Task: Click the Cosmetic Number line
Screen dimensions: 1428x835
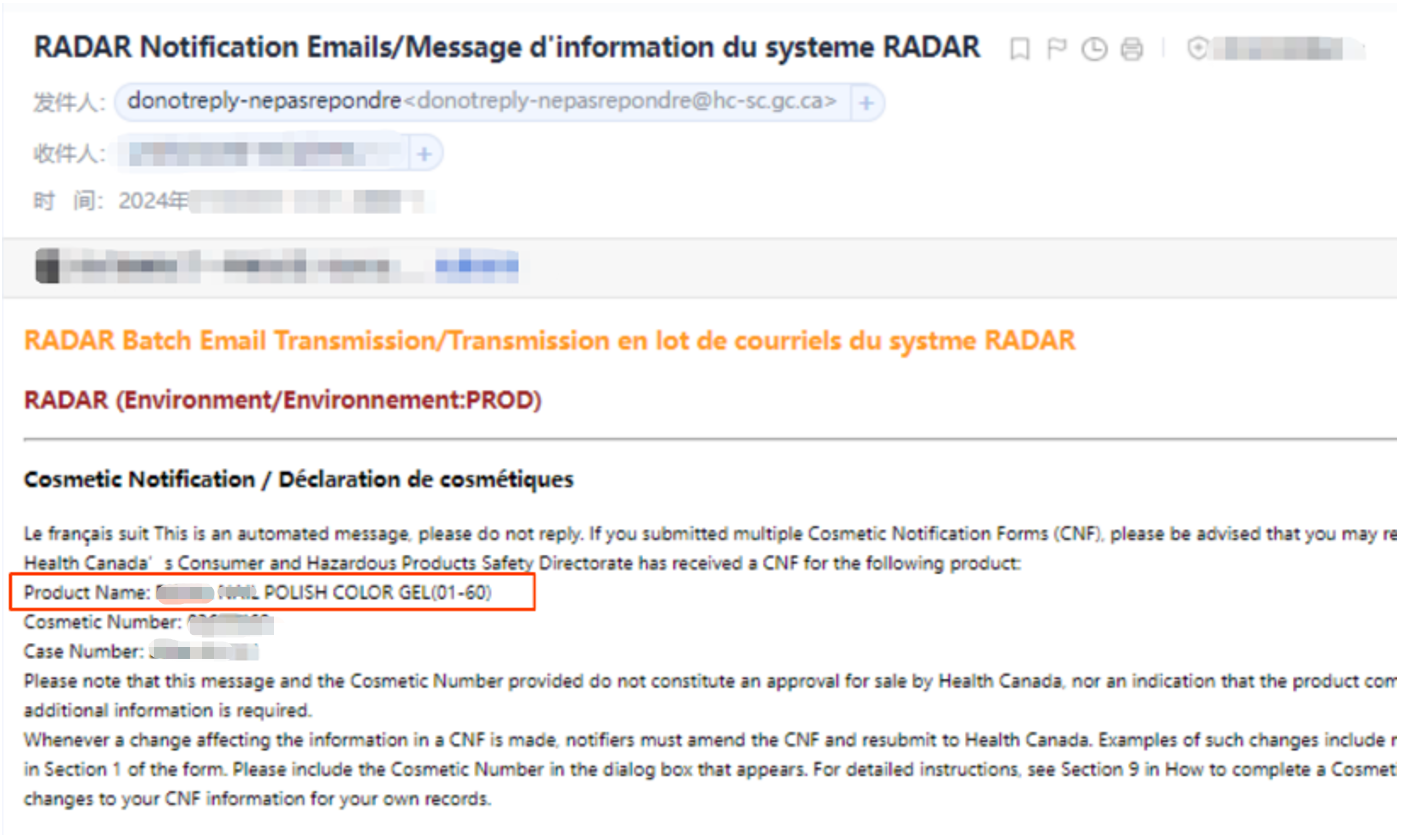Action: [148, 623]
